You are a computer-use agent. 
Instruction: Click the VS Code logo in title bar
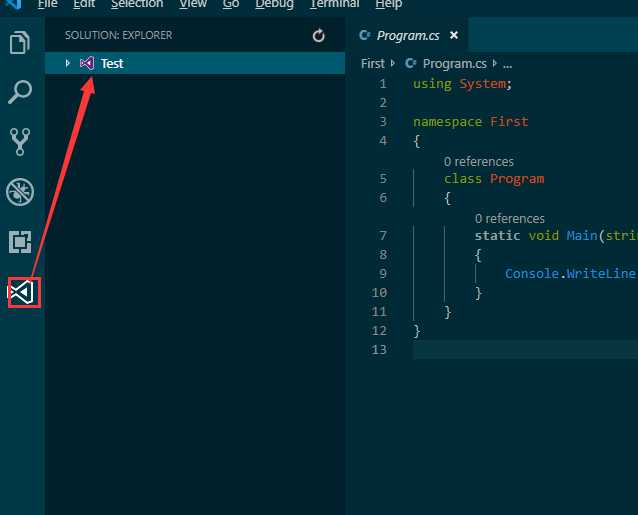point(13,4)
